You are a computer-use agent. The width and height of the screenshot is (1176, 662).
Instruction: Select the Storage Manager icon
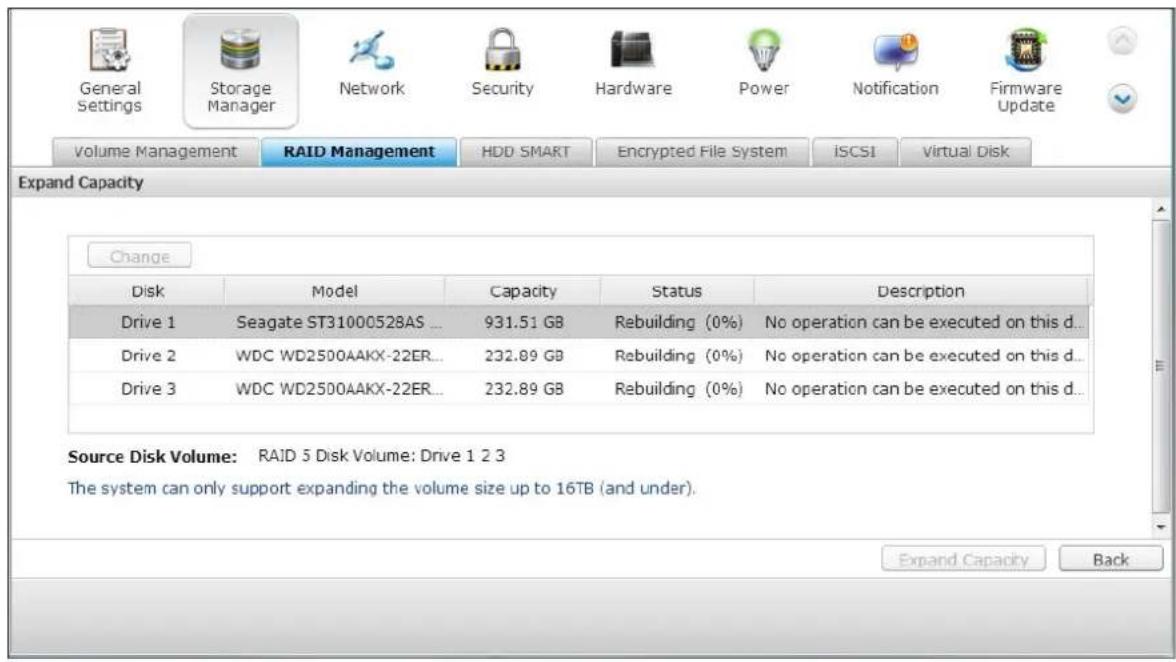click(241, 70)
